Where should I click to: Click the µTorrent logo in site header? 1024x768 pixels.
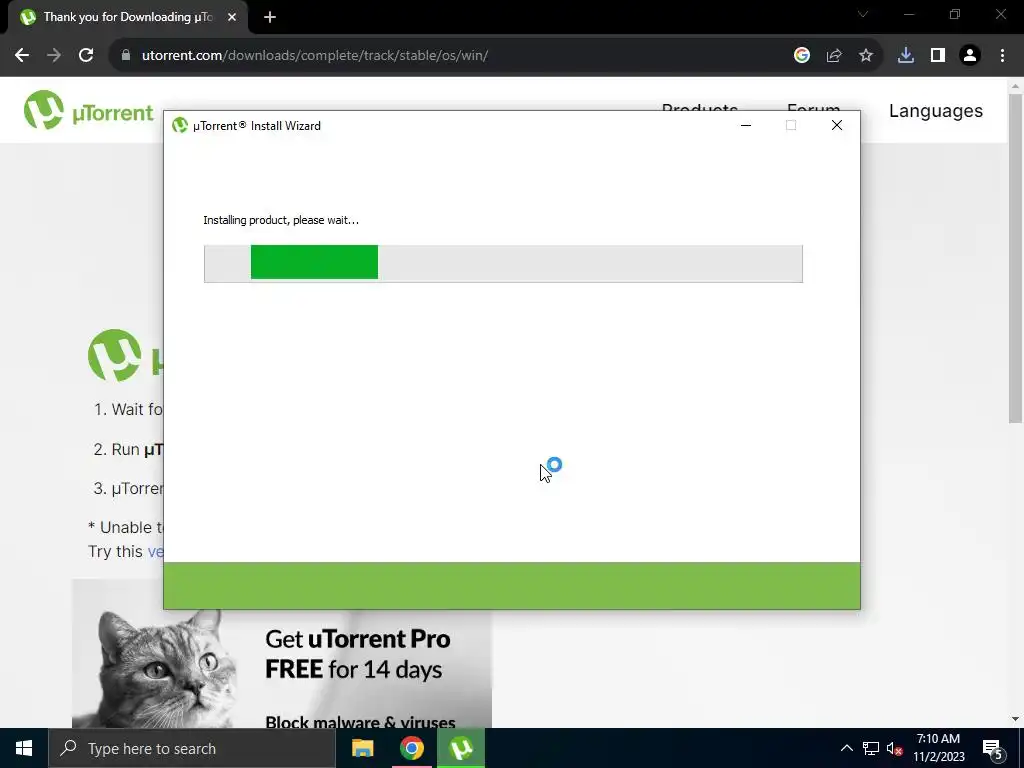click(88, 110)
